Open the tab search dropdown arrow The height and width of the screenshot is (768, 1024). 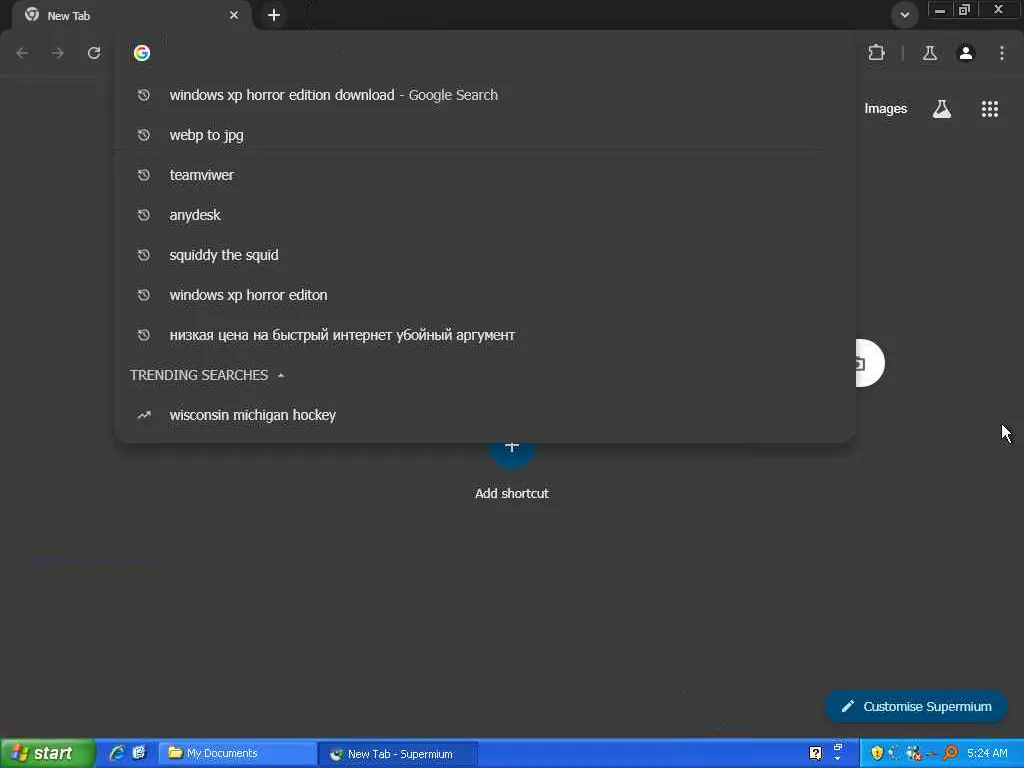(904, 14)
